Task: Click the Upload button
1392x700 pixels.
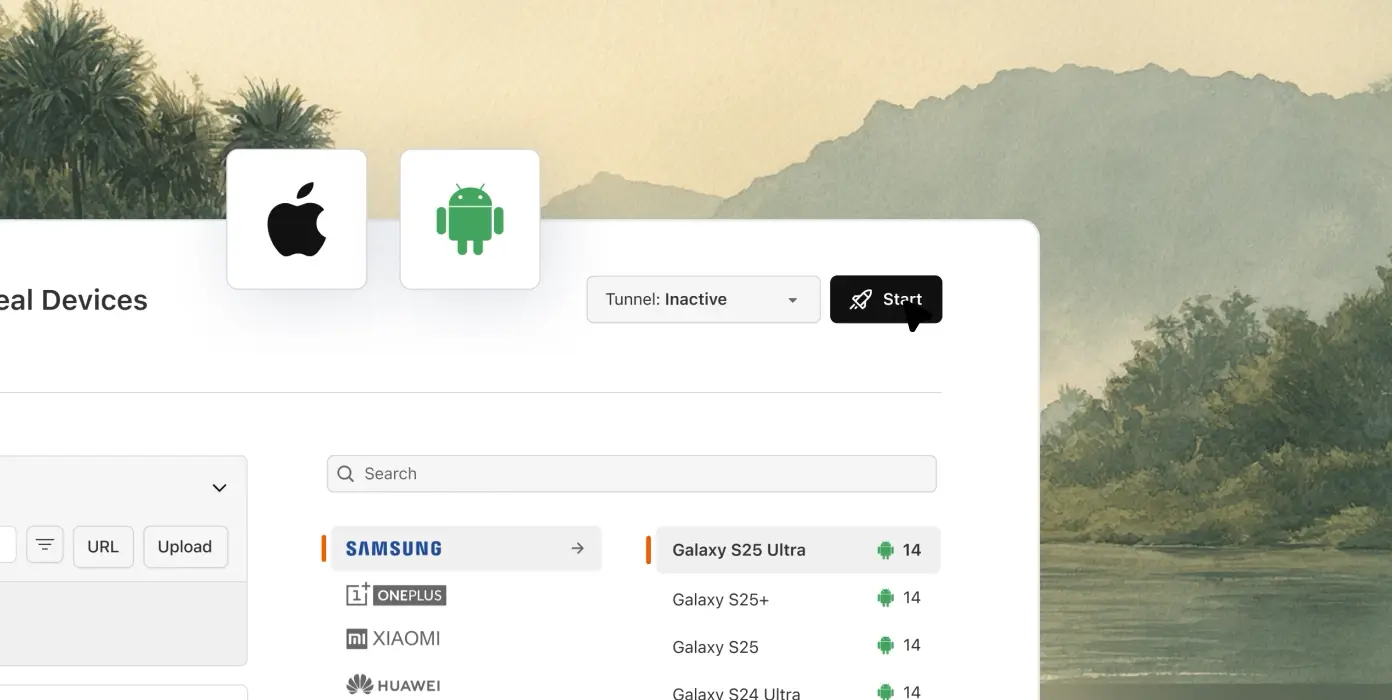Action: pos(185,547)
